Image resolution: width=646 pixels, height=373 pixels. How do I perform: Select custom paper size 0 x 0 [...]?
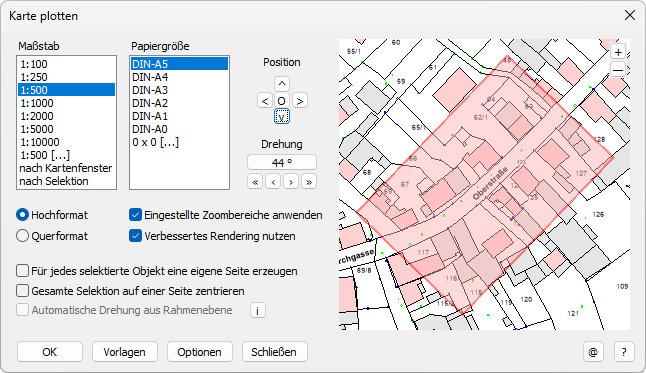pyautogui.click(x=179, y=142)
